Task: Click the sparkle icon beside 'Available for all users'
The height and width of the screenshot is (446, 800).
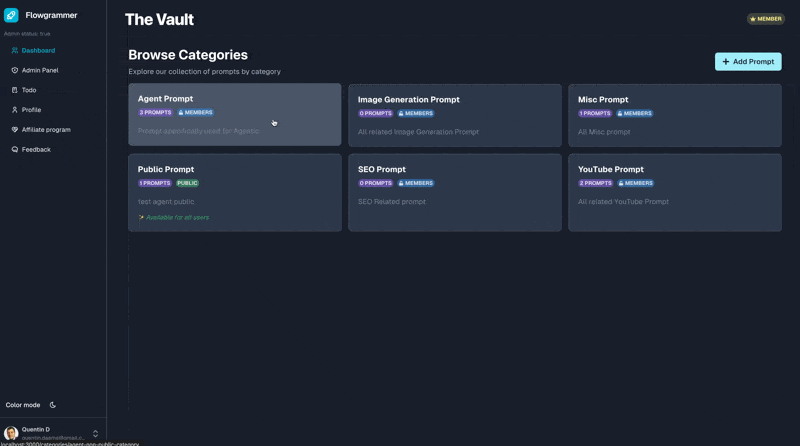Action: (x=141, y=217)
